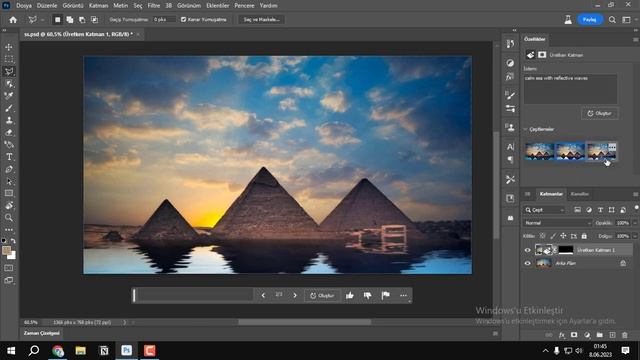Viewport: 640px width, 360px height.
Task: Select the Eraser tool
Action: tap(9, 133)
